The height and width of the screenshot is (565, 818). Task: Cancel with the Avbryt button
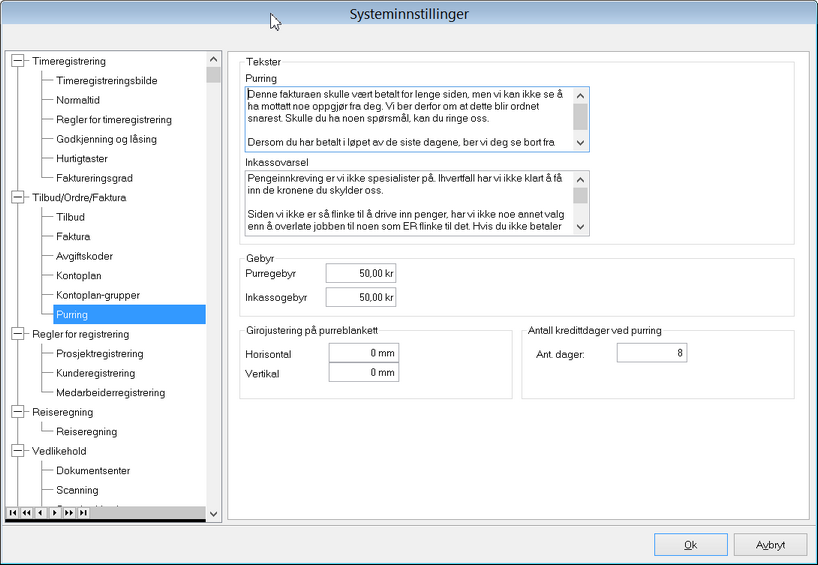point(770,545)
